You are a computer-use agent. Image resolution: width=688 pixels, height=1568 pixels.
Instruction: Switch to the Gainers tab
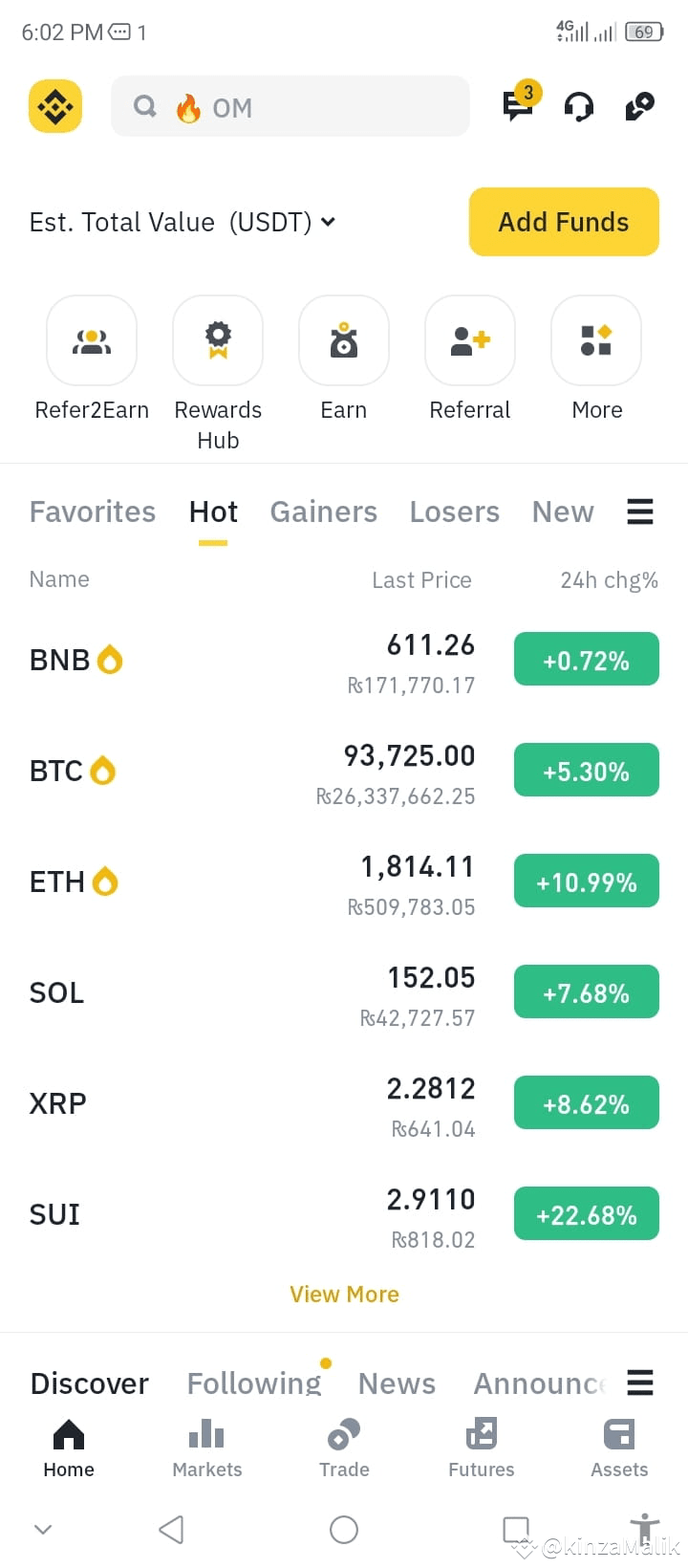click(x=324, y=512)
